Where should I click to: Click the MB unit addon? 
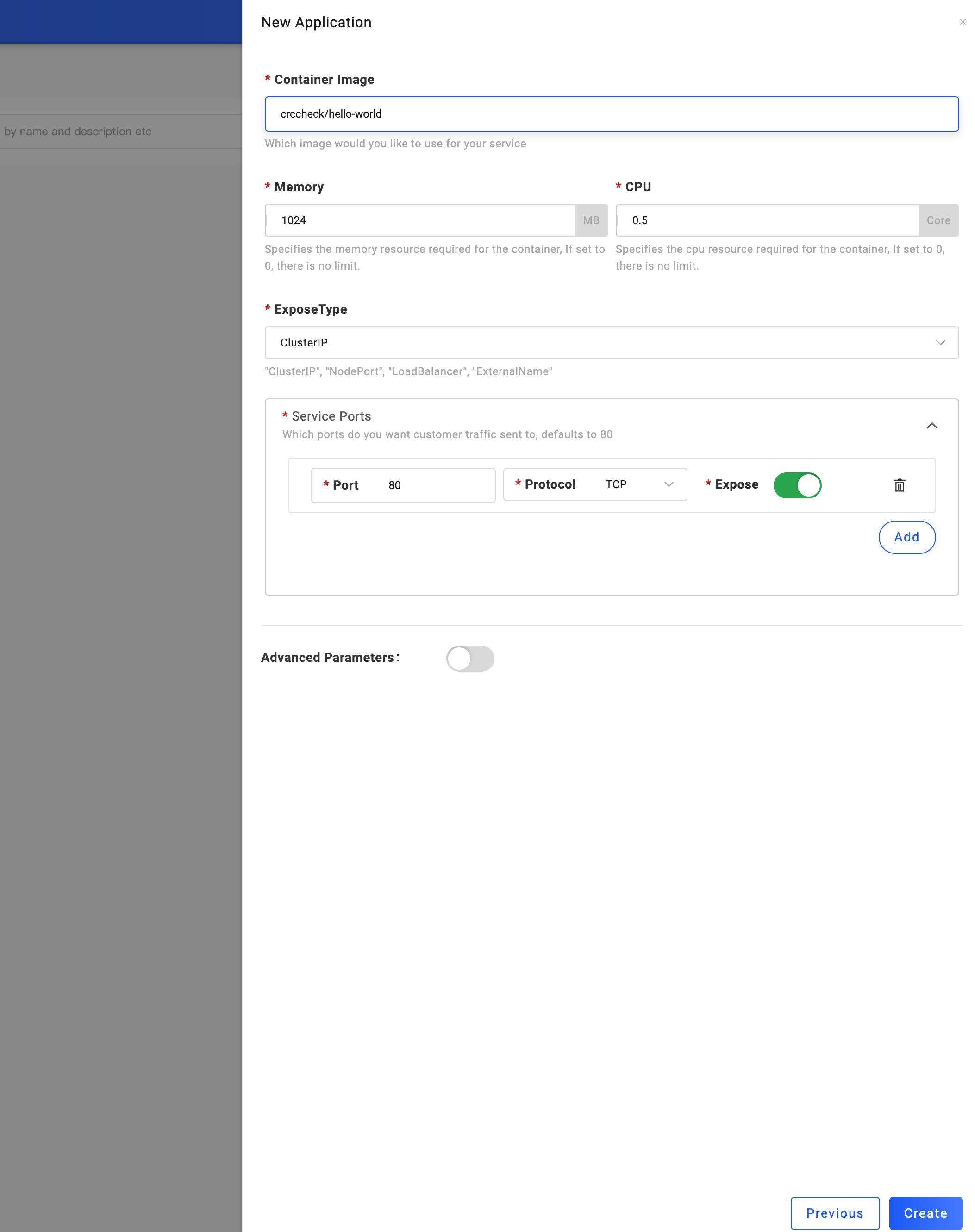click(x=591, y=220)
